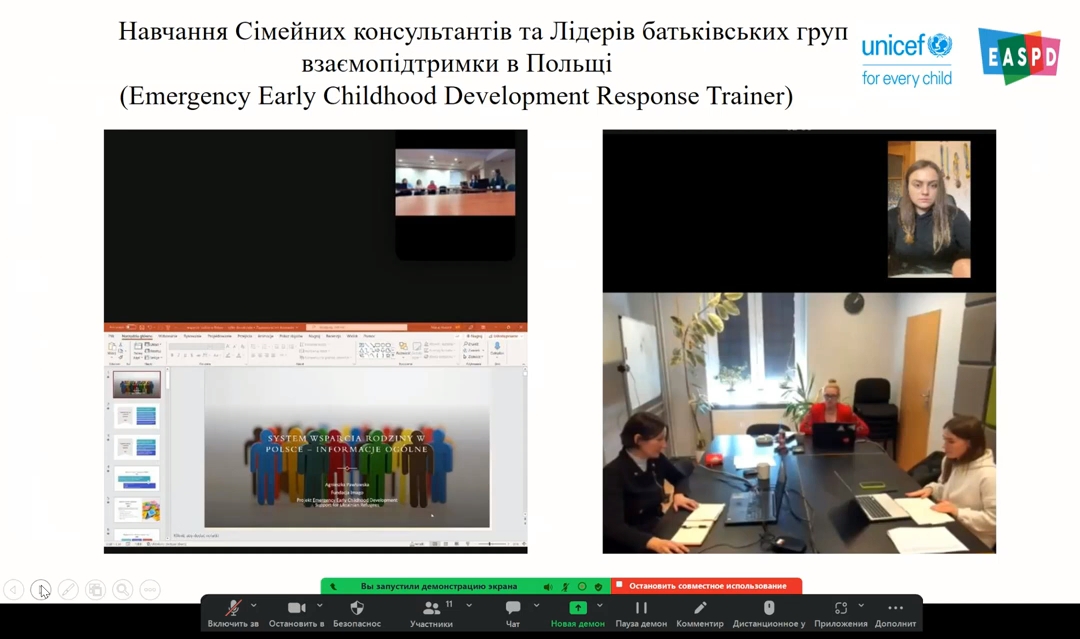Open the Security shield options
The height and width of the screenshot is (639, 1080).
[357, 609]
